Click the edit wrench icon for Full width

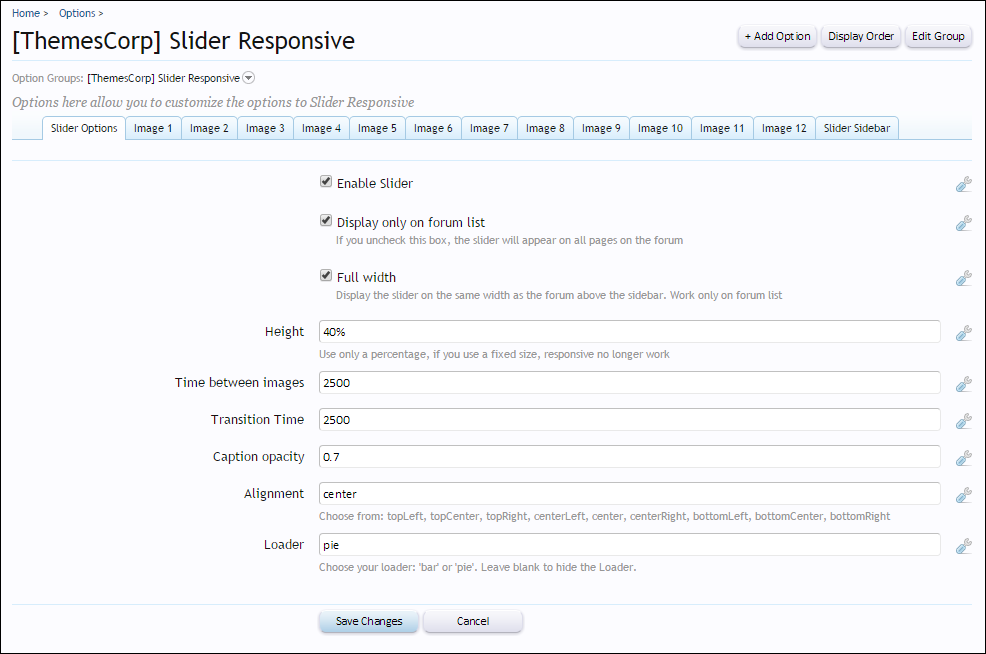pyautogui.click(x=963, y=278)
